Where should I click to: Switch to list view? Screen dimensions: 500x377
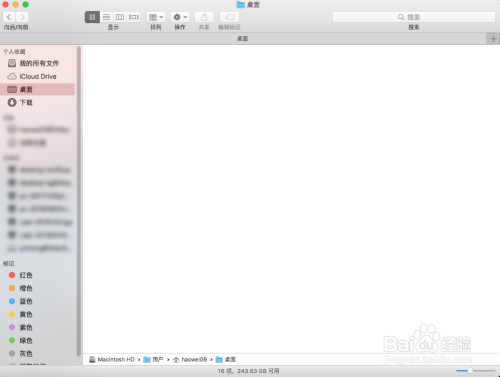(x=106, y=17)
